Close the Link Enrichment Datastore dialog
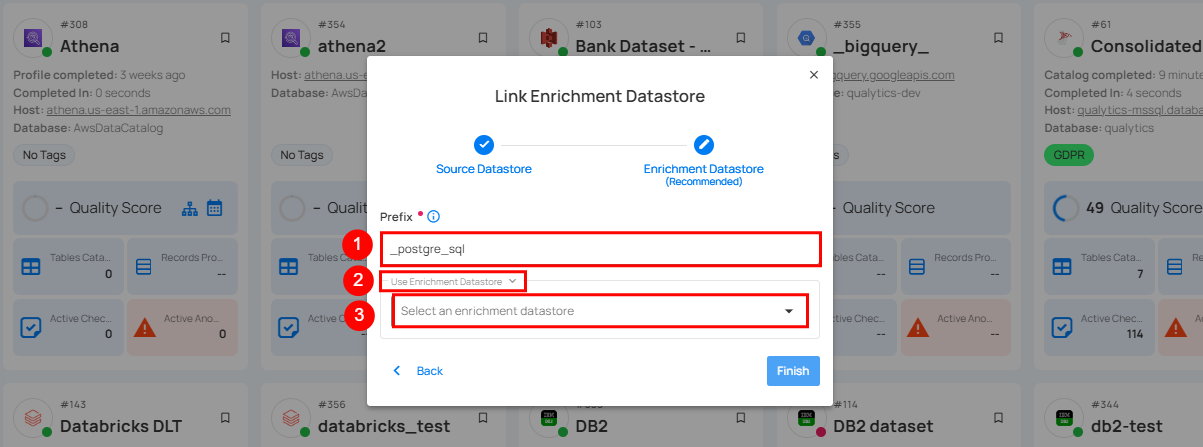 tap(813, 75)
